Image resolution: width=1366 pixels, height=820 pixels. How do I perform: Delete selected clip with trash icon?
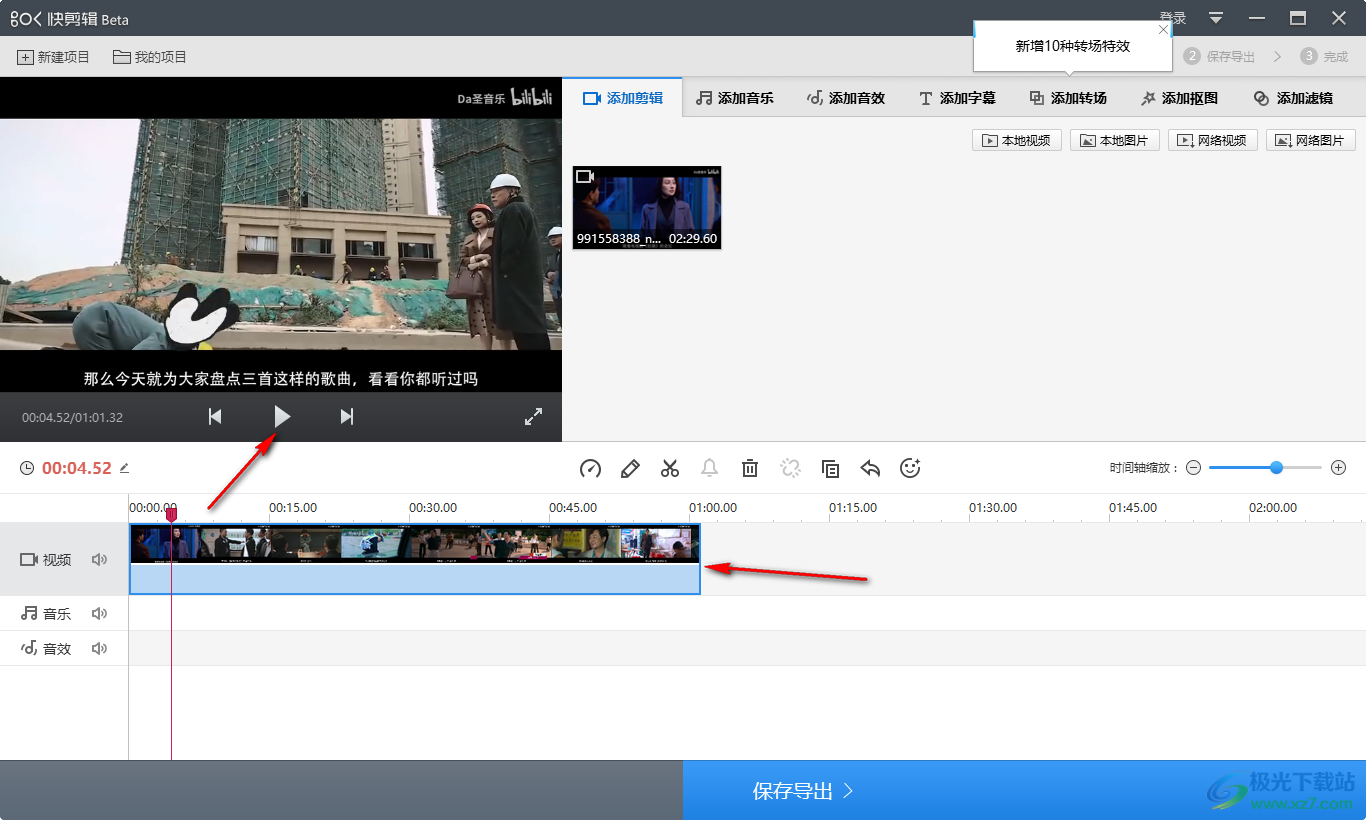(x=750, y=468)
